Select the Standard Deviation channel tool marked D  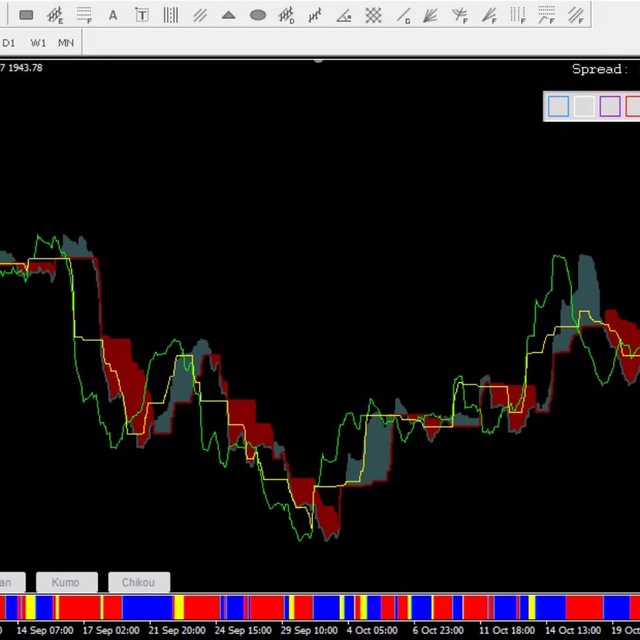click(287, 16)
